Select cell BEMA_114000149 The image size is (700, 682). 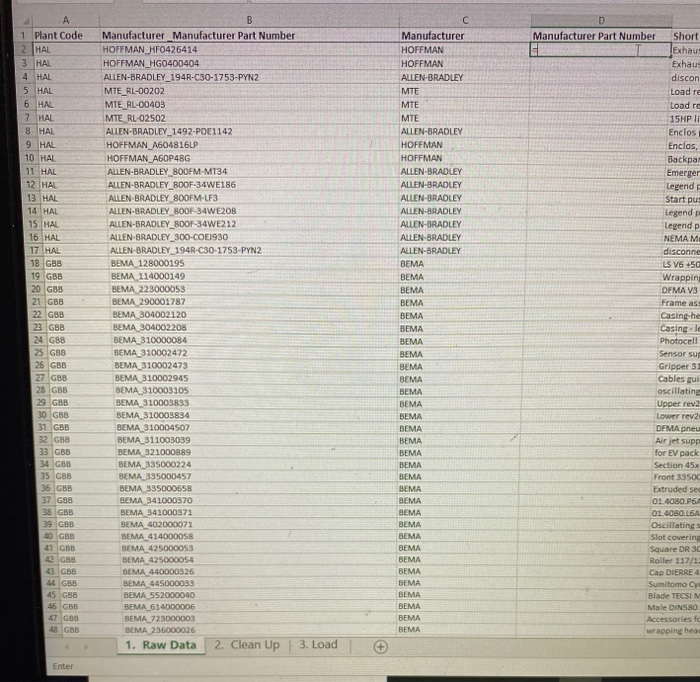(254, 276)
